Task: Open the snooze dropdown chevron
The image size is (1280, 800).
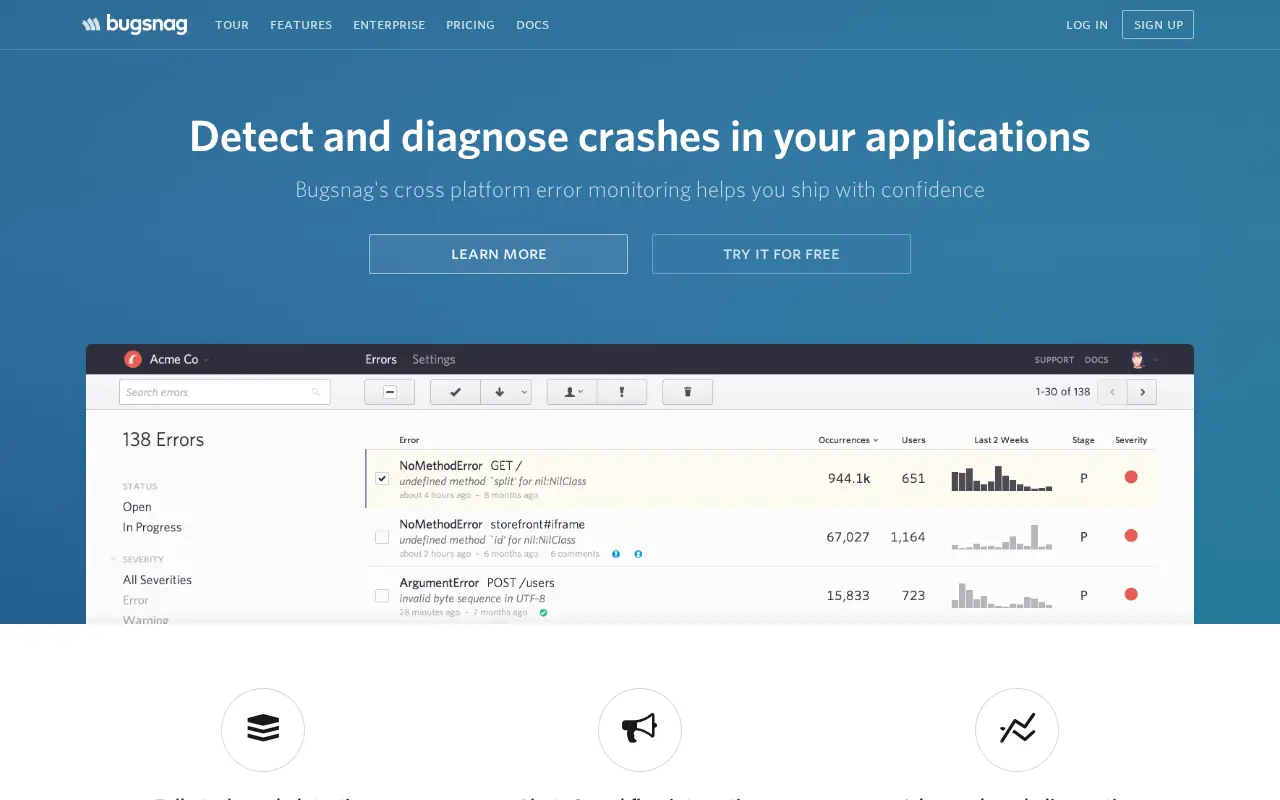Action: click(x=524, y=392)
